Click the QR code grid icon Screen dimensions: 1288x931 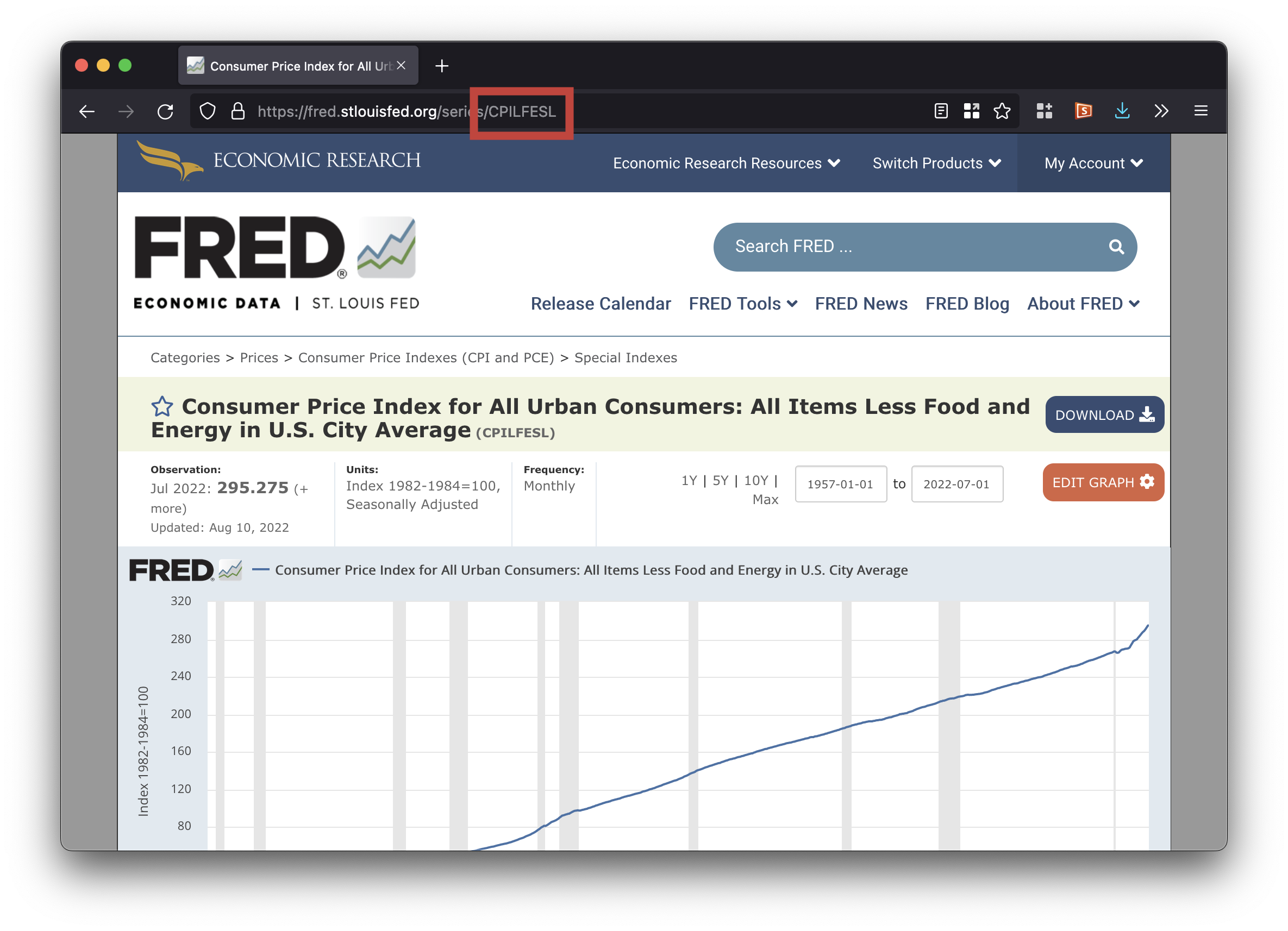971,111
